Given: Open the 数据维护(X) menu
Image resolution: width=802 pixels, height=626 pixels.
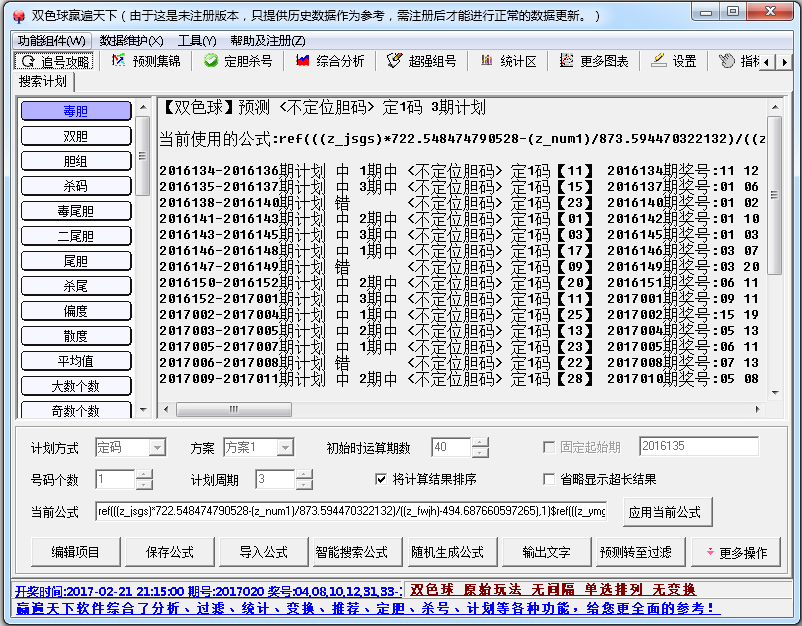Looking at the screenshot, I should pyautogui.click(x=131, y=40).
